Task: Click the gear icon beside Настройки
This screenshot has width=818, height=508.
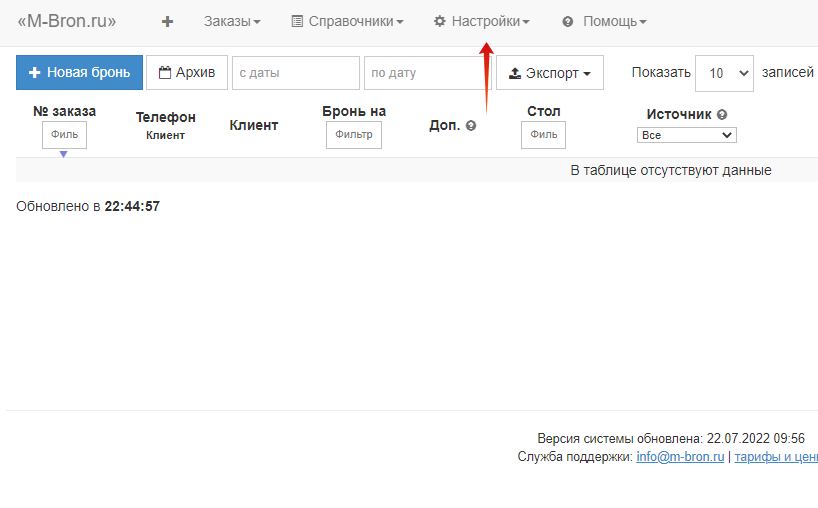Action: coord(440,21)
